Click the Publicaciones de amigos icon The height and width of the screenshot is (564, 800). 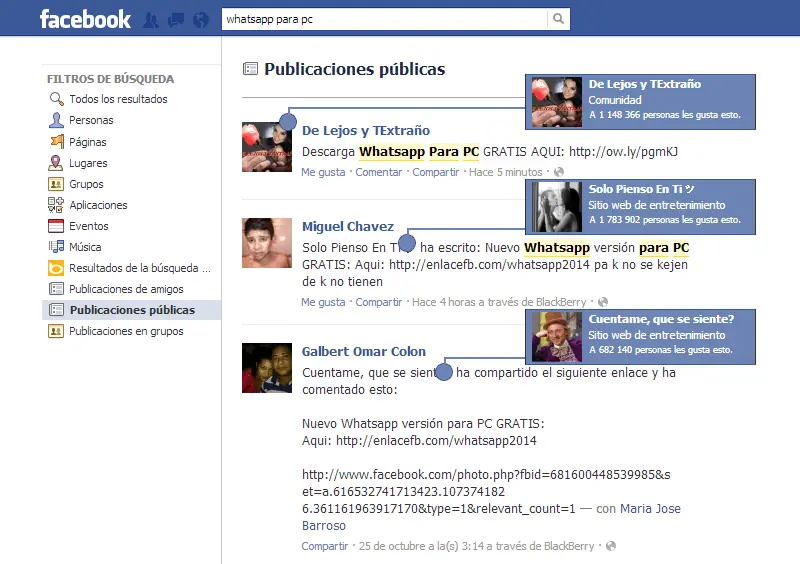(56, 289)
